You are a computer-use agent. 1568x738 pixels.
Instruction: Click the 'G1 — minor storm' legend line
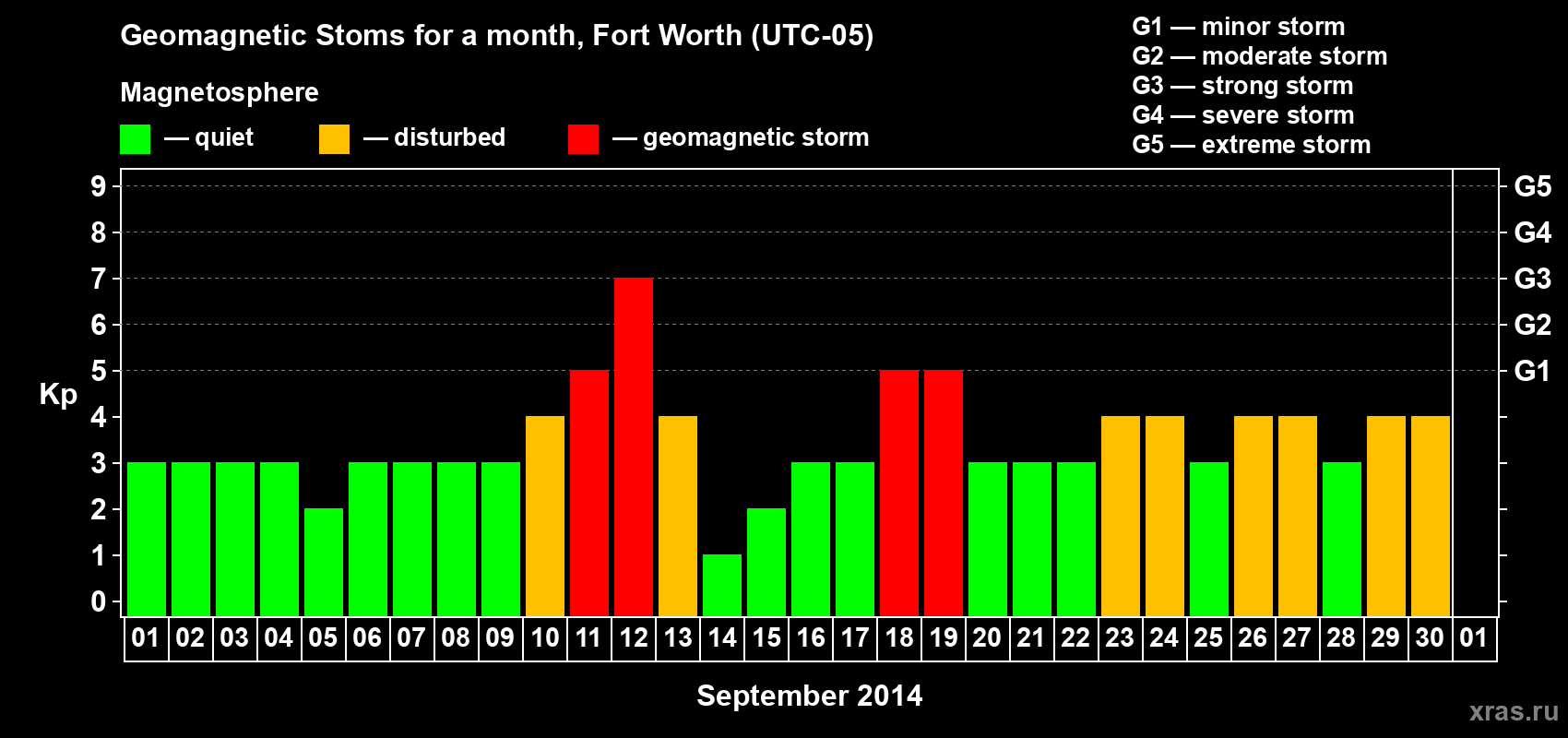[x=1239, y=27]
